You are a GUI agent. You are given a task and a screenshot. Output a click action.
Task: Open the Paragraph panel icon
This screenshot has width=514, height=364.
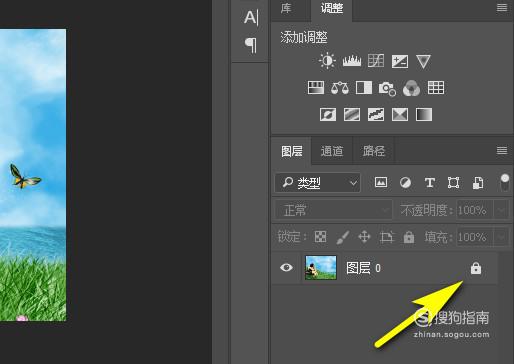[x=251, y=45]
